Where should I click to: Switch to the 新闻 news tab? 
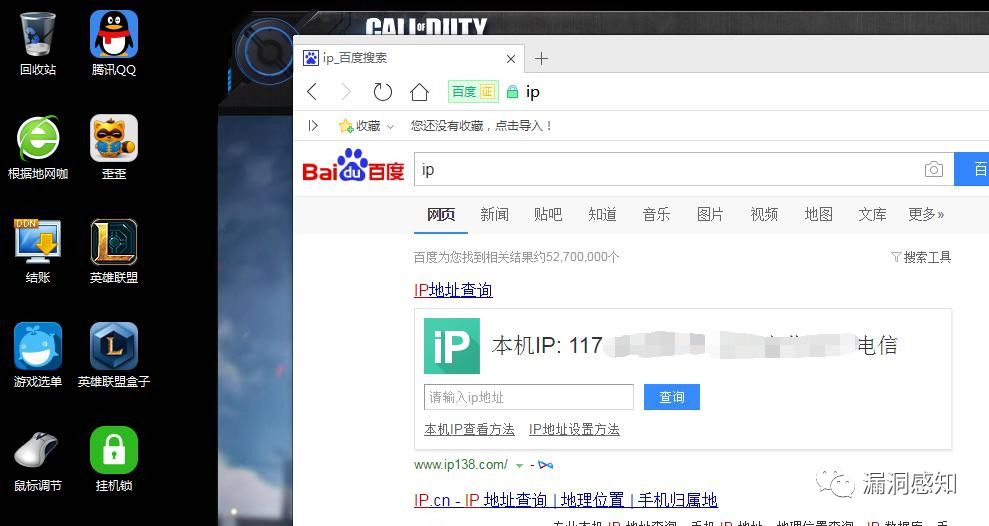pyautogui.click(x=494, y=214)
